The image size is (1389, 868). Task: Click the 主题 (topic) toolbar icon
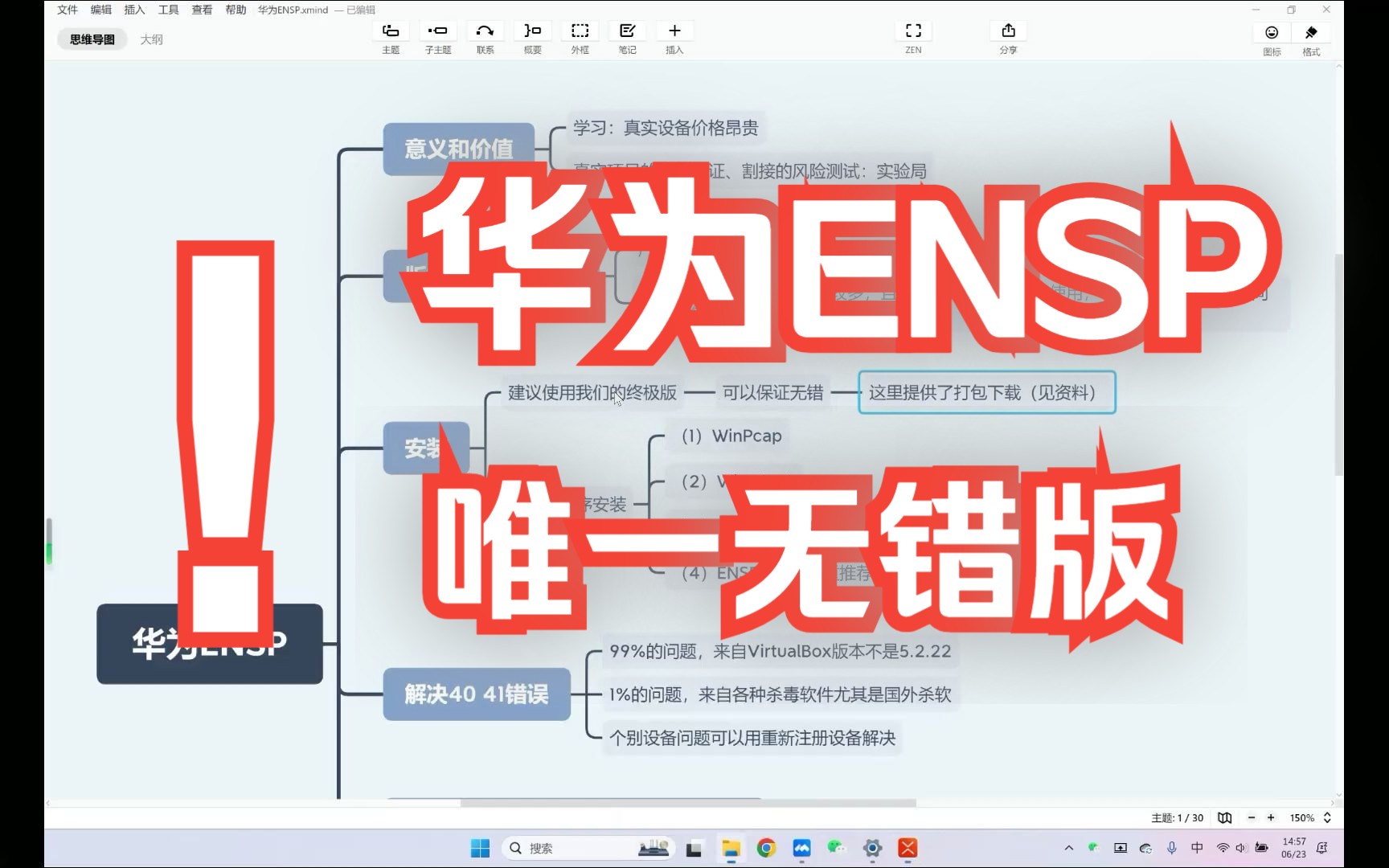pyautogui.click(x=391, y=31)
